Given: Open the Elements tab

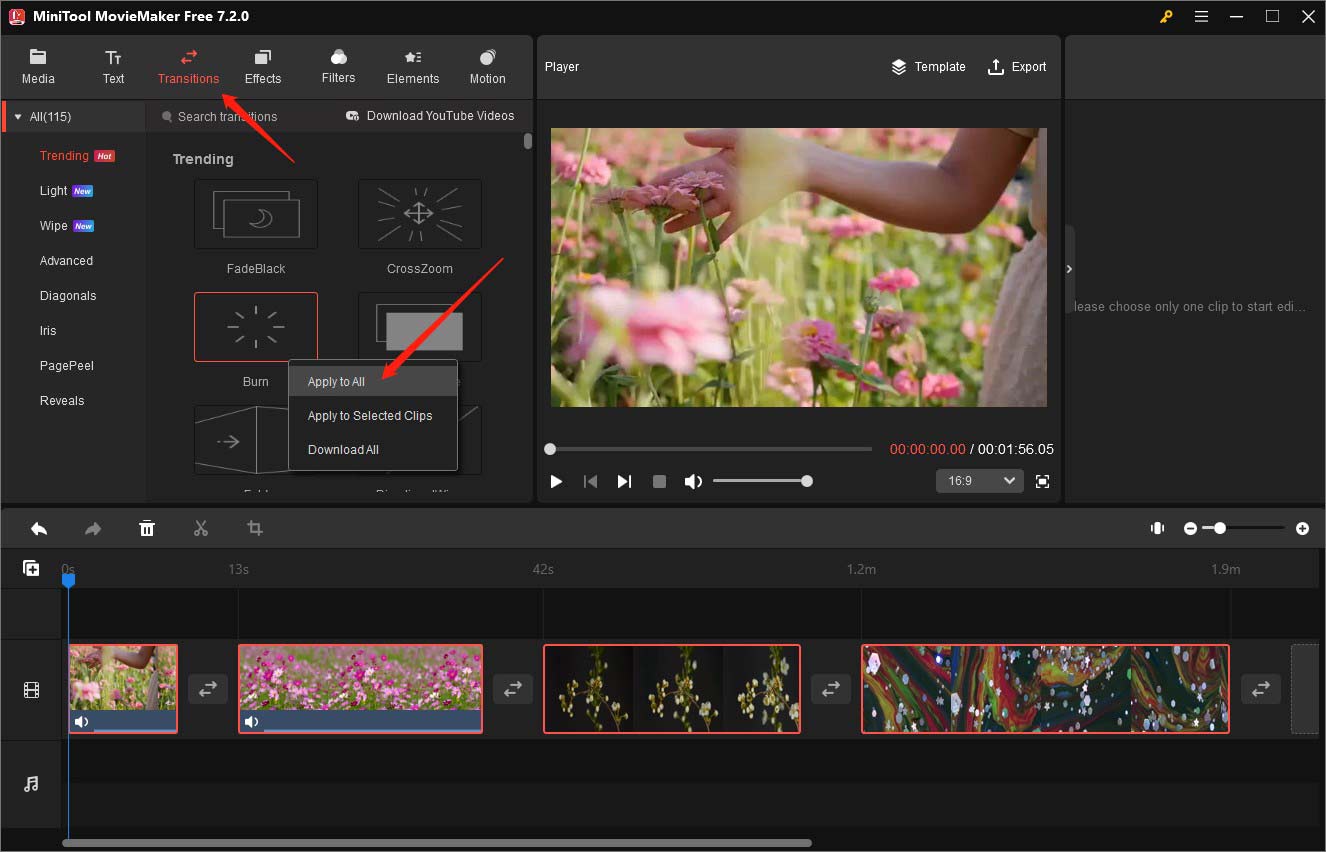Looking at the screenshot, I should 413,67.
